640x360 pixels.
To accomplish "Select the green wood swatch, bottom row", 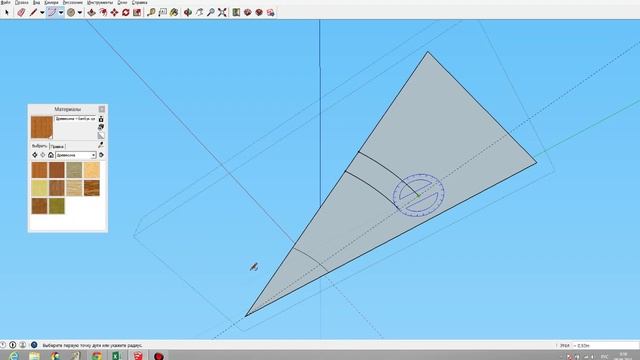I will [x=57, y=206].
